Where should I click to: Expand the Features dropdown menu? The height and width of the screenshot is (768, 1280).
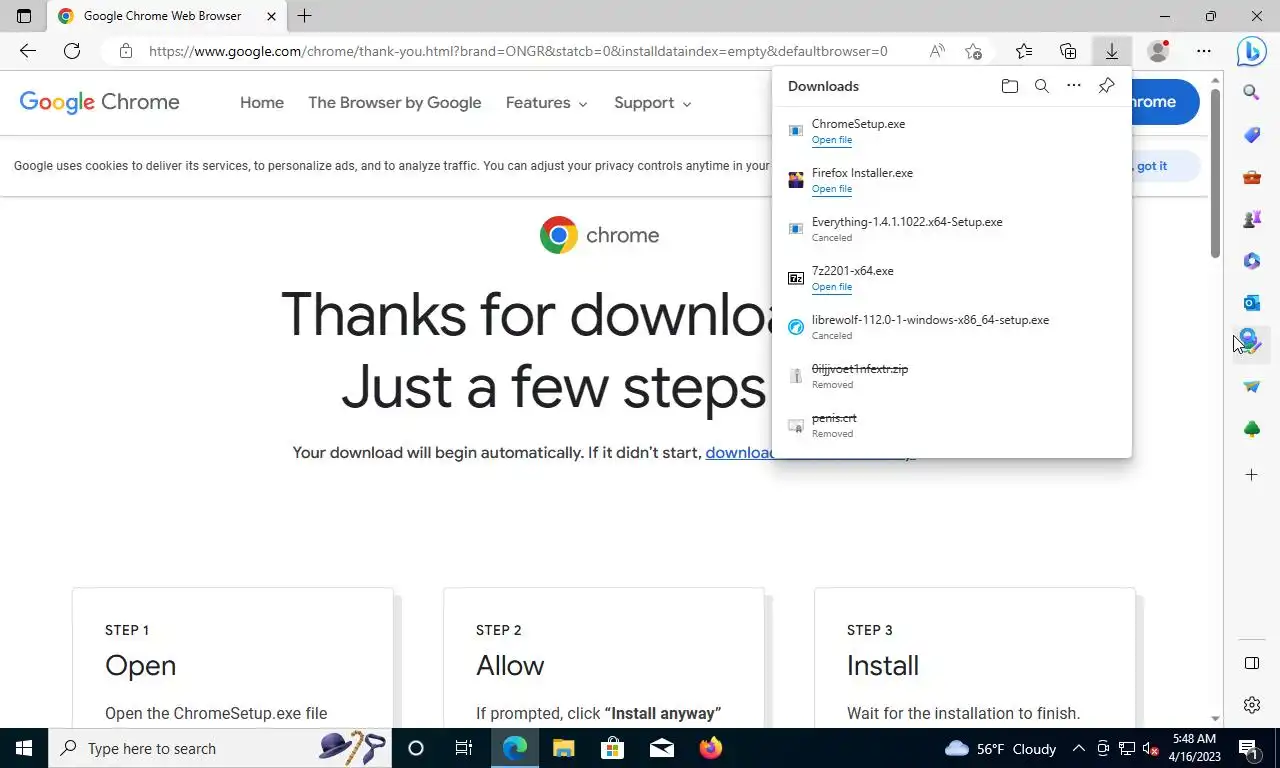coord(547,103)
